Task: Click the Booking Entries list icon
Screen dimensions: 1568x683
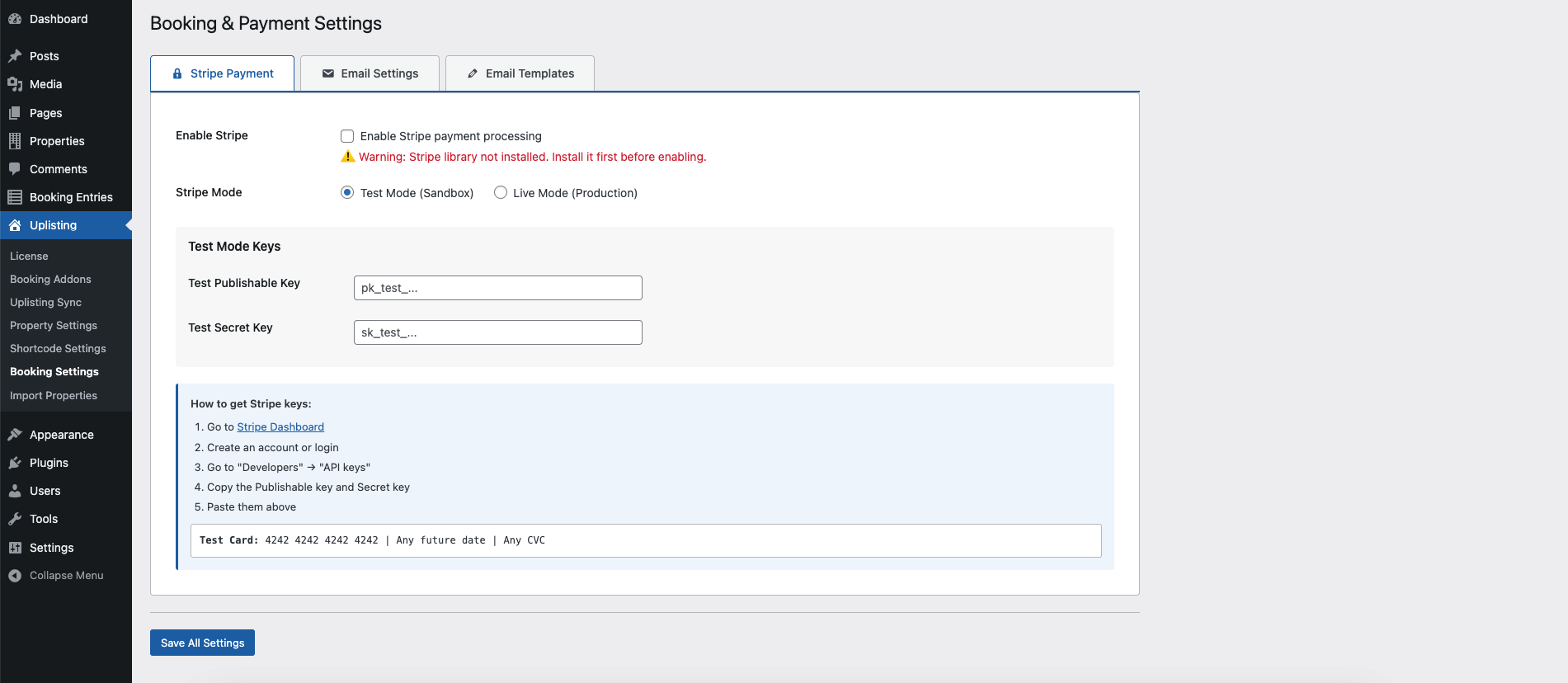Action: click(x=15, y=197)
